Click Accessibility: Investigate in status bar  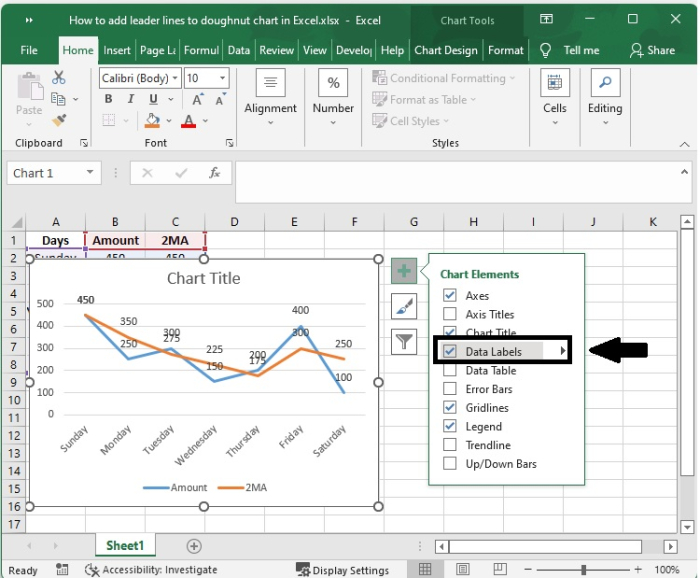pyautogui.click(x=151, y=570)
